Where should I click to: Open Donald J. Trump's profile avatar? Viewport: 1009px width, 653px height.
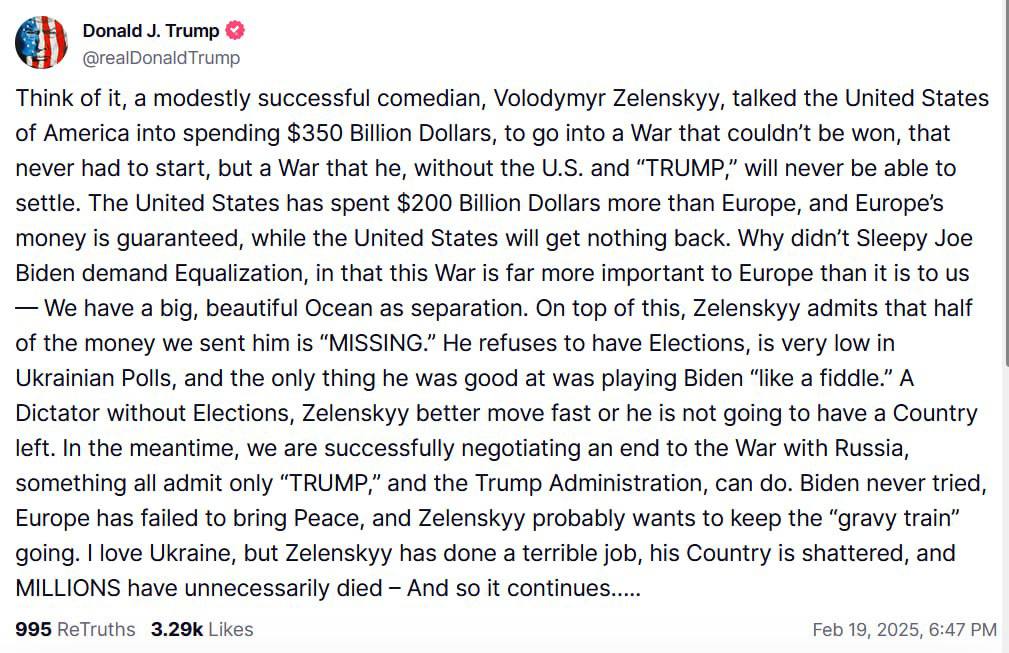tap(41, 42)
